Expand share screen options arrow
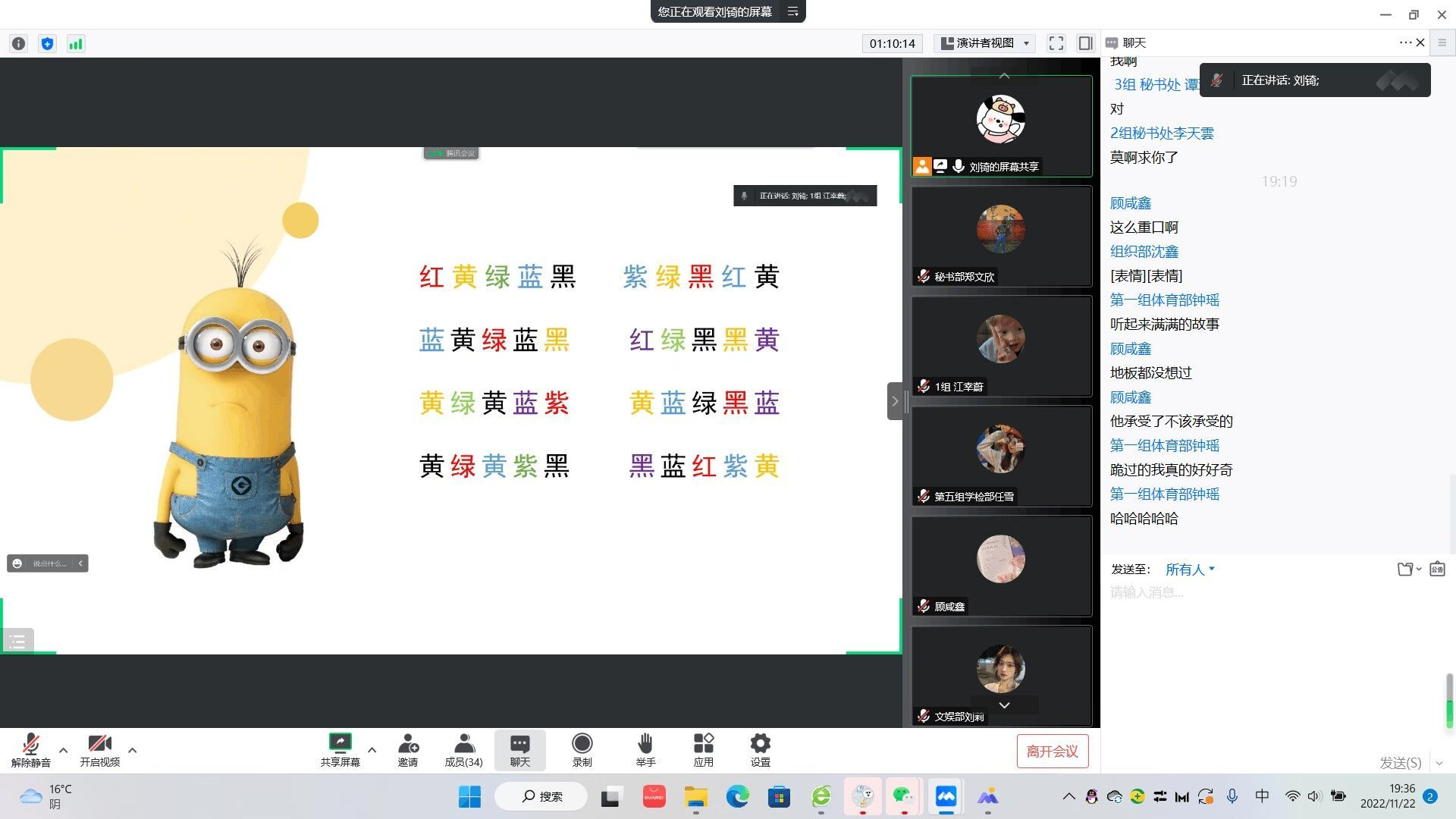Screen dimensions: 1456x819 pyautogui.click(x=372, y=750)
